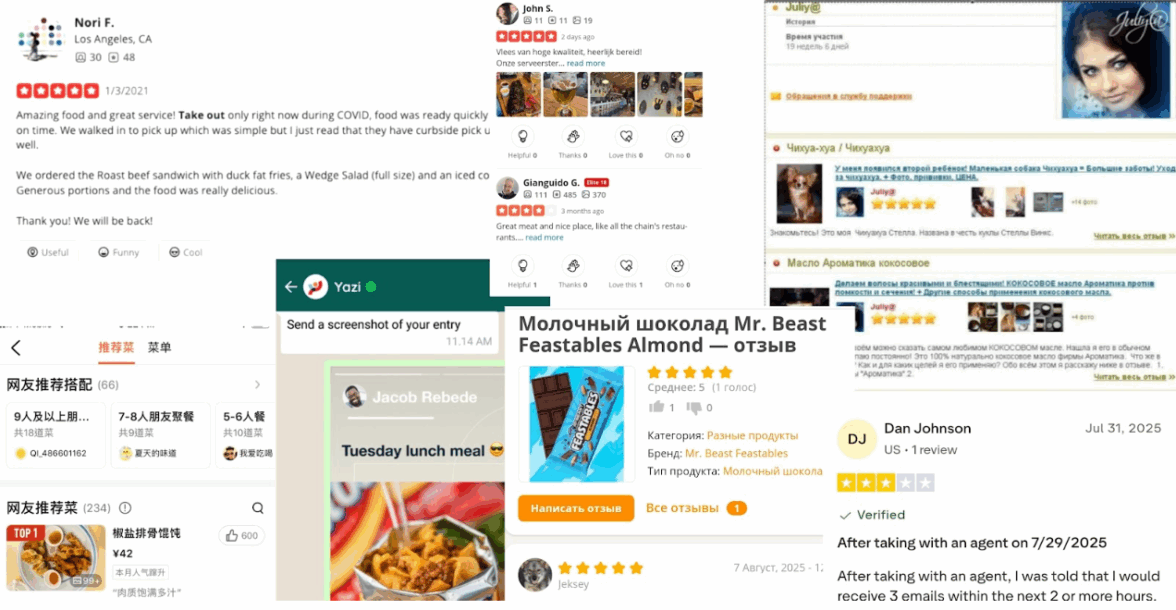1176x610 pixels.
Task: Open search in the 网友推荐菜 section
Action: click(x=257, y=508)
